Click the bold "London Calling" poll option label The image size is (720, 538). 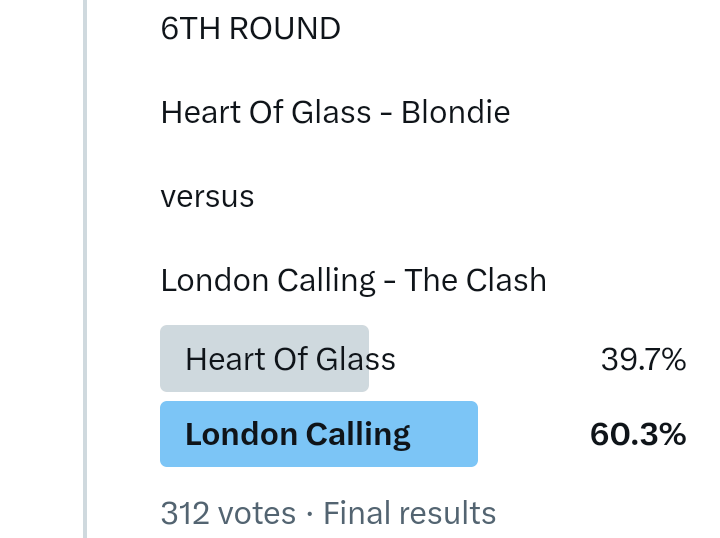pyautogui.click(x=298, y=434)
